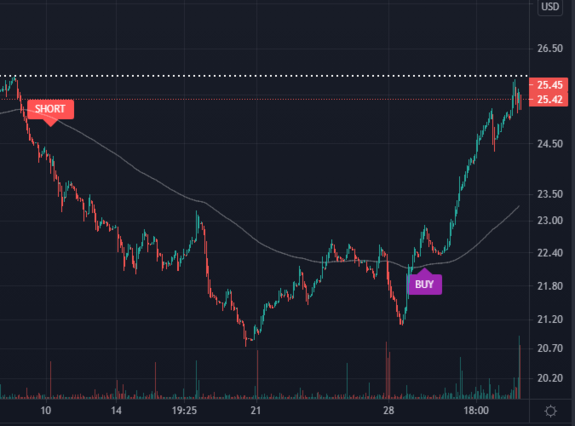Screen dimensions: 575x426
Task: Click the 21.80 price axis value
Action: coord(550,286)
